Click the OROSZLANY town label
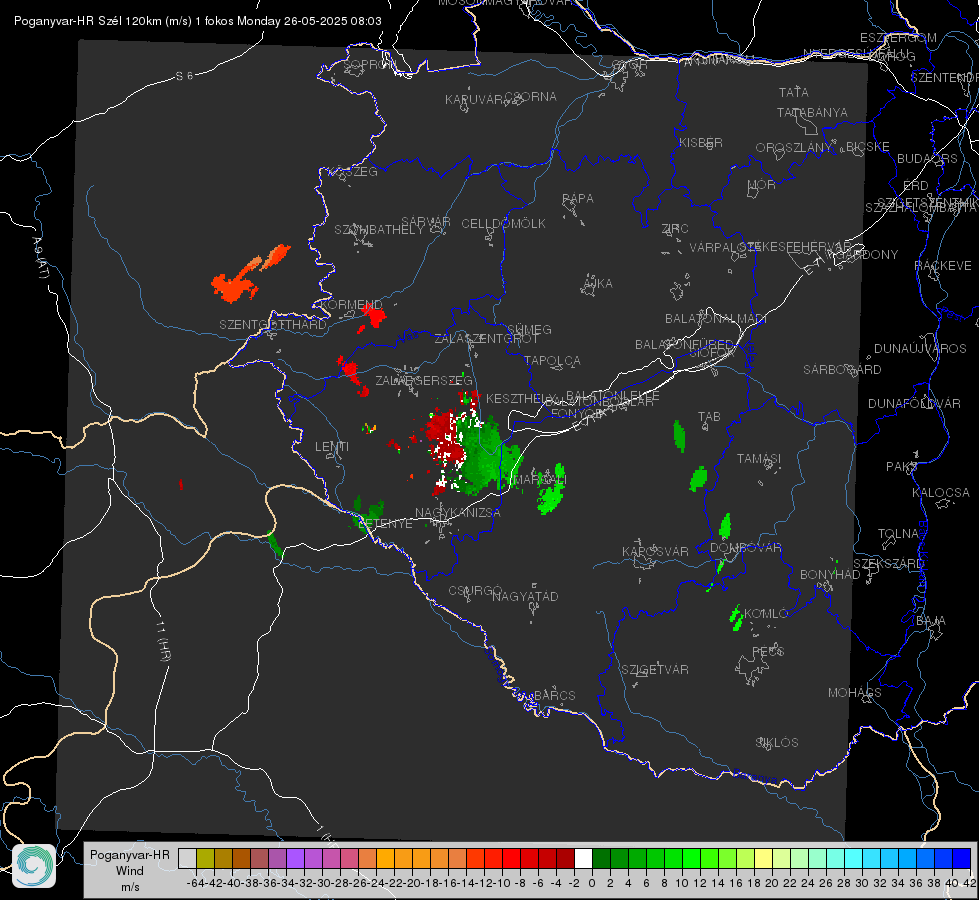The height and width of the screenshot is (900, 979). coord(794,147)
